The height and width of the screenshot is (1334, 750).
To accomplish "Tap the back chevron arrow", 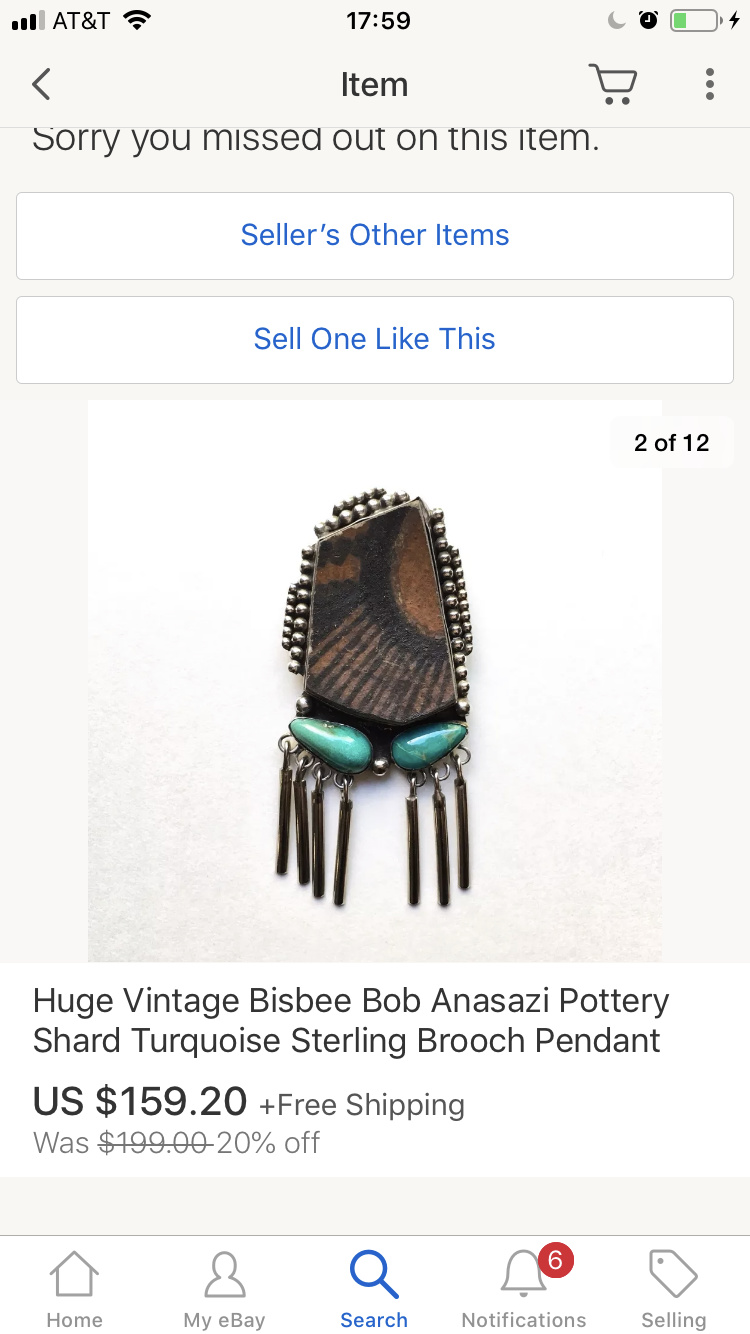I will pos(41,85).
